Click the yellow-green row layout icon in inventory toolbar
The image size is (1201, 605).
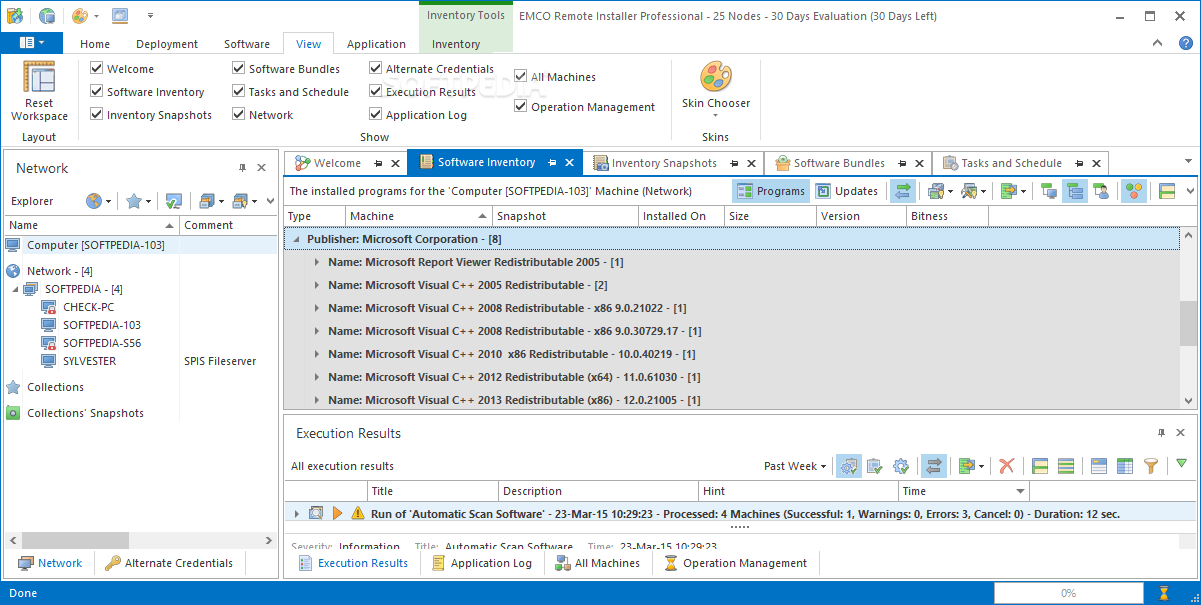1166,191
